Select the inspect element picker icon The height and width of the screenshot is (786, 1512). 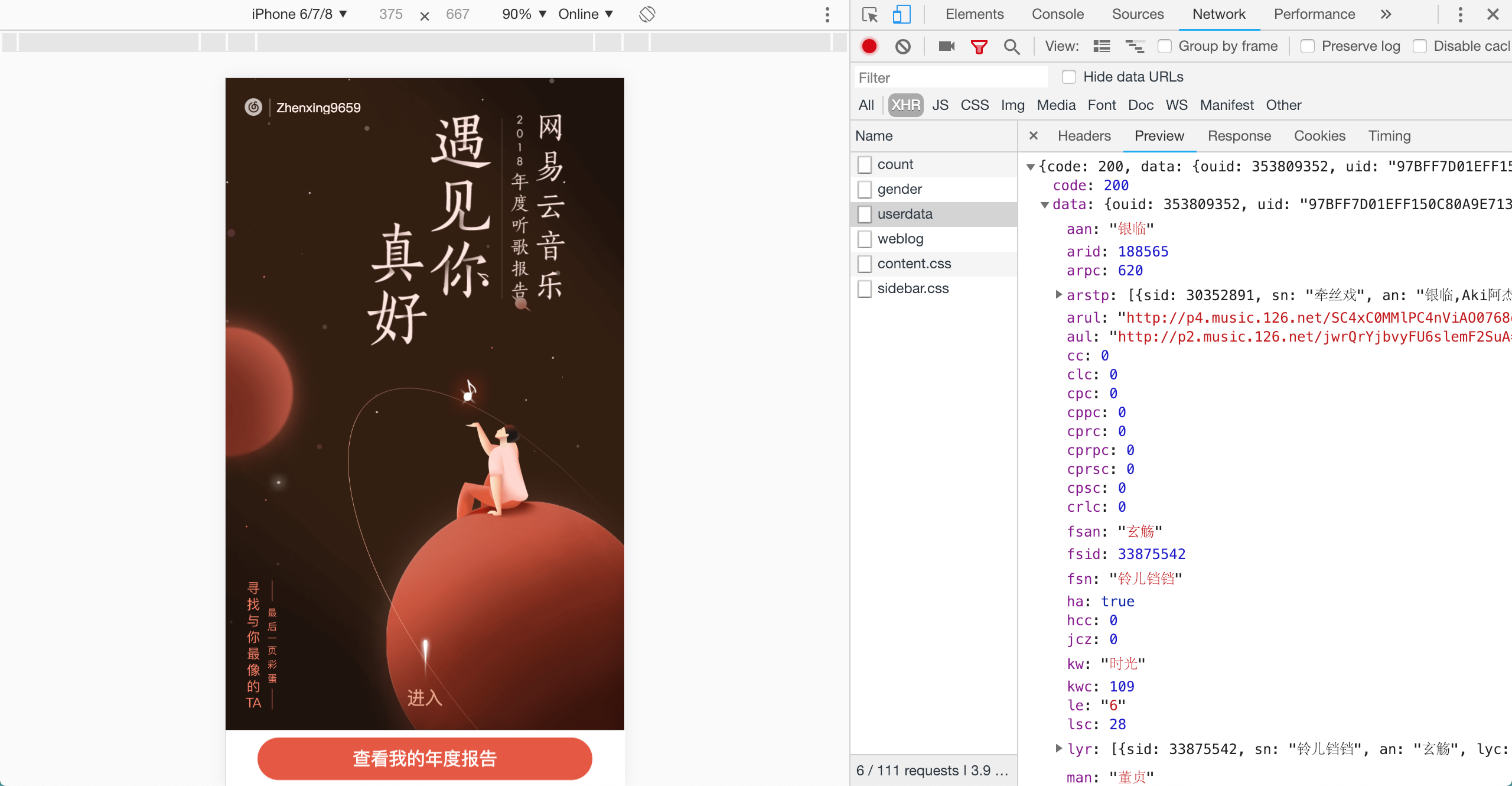coord(870,14)
